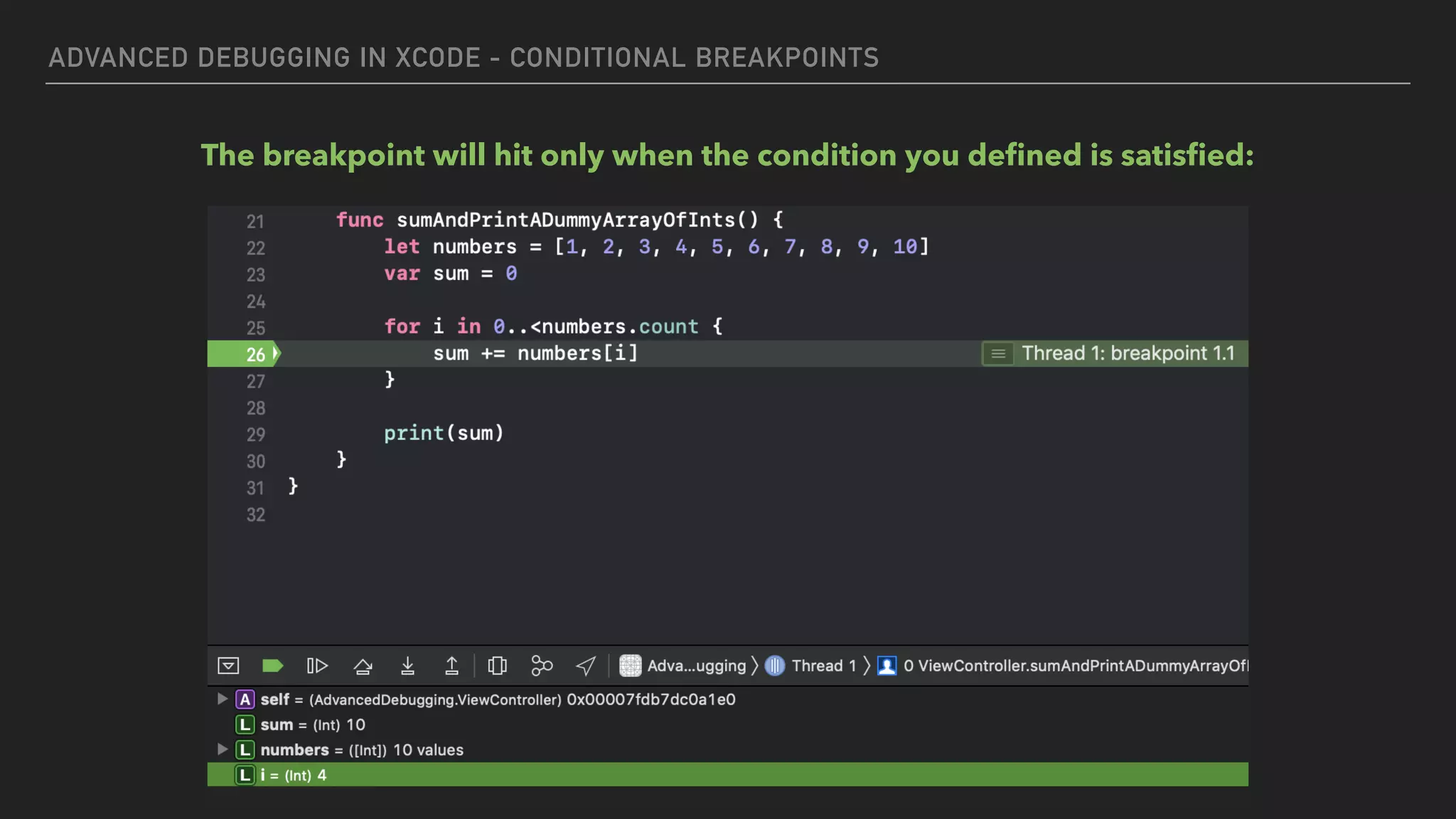
Task: Click the func keyword on line 21
Action: [360, 220]
